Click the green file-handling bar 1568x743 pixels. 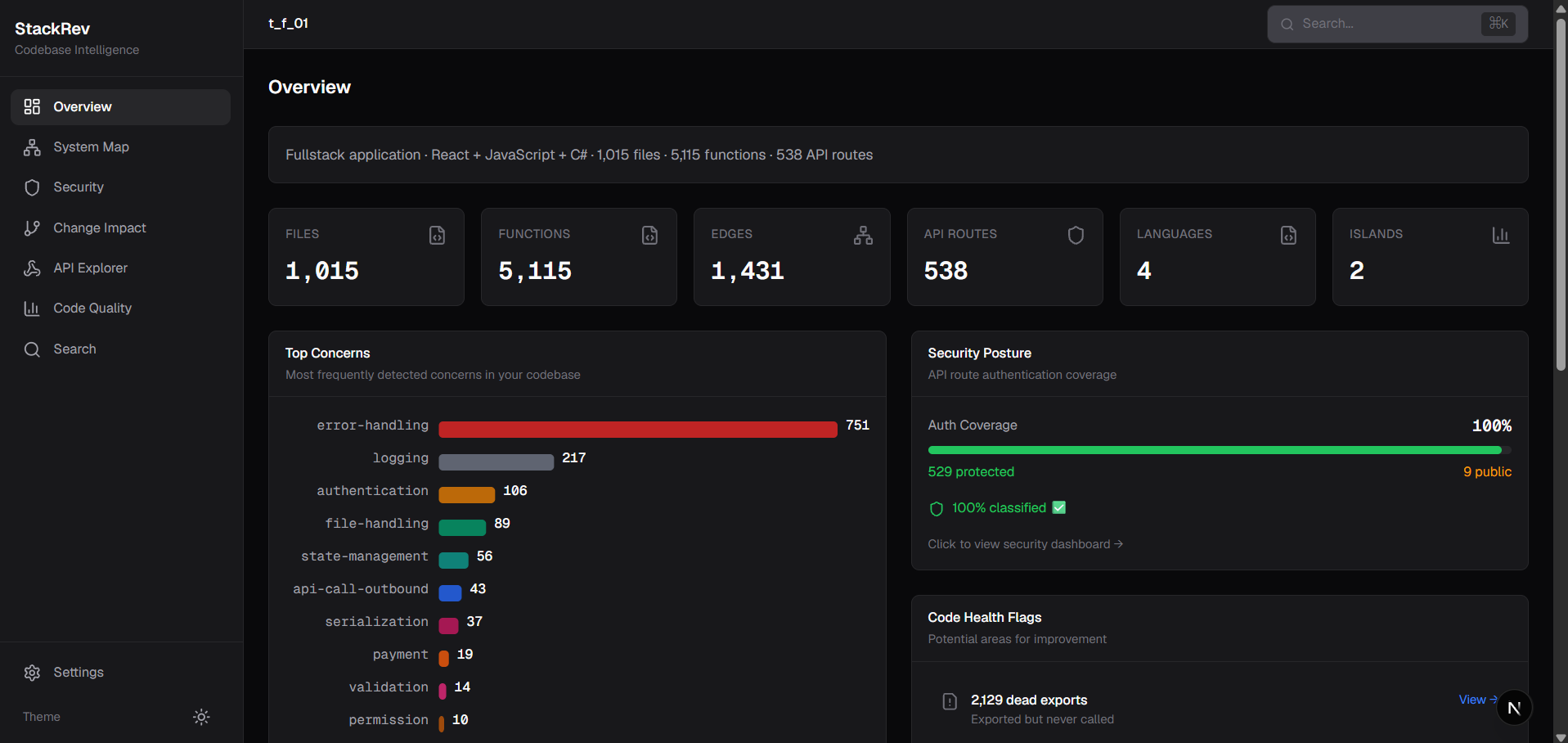pos(462,528)
